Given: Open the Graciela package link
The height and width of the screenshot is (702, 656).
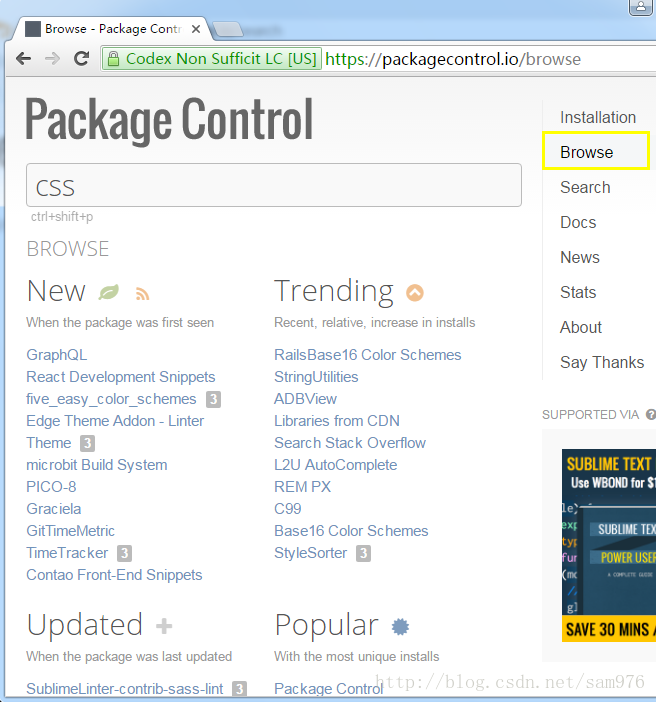Looking at the screenshot, I should [54, 509].
